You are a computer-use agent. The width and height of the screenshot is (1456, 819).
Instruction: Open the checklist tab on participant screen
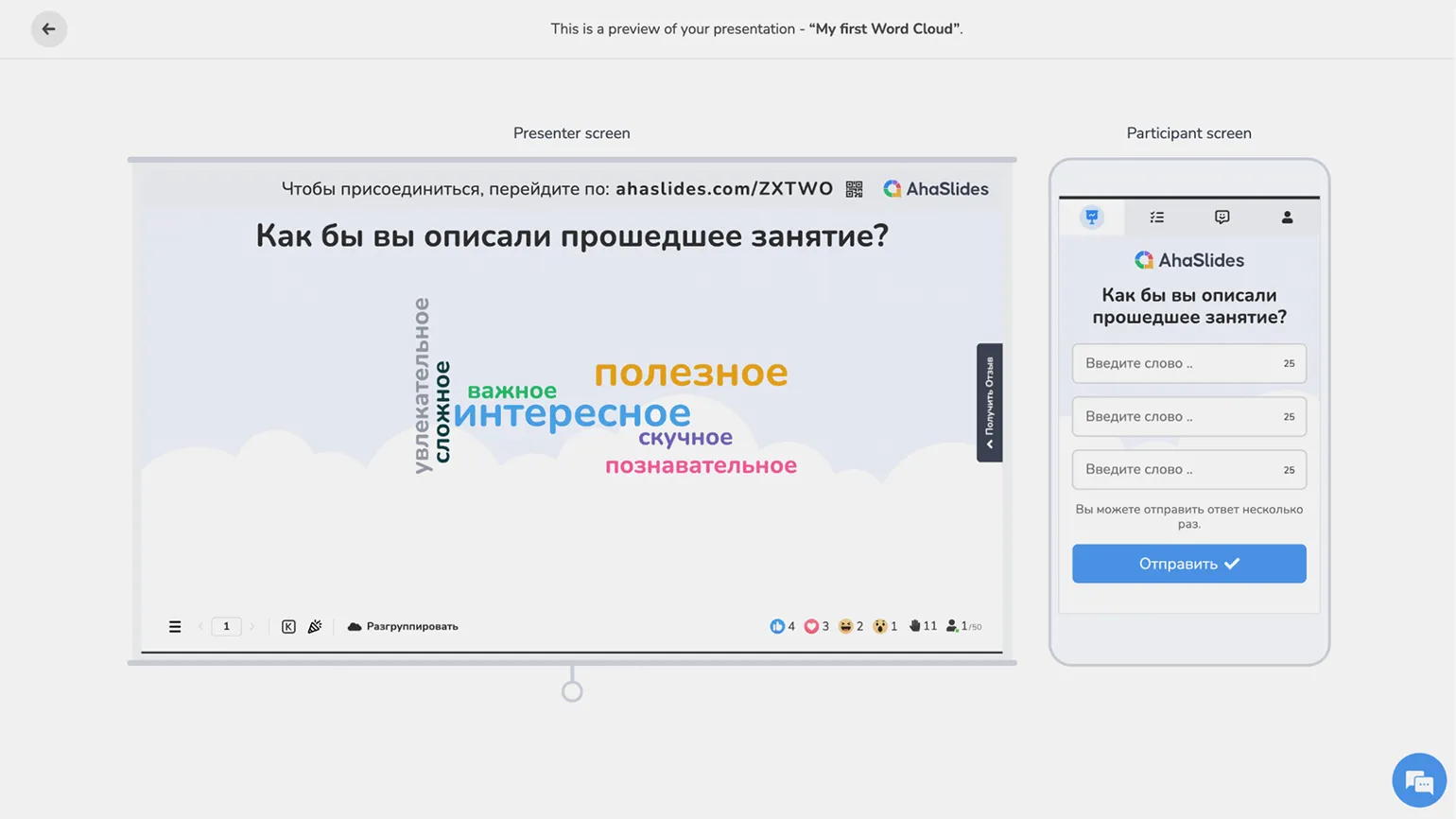tap(1156, 218)
